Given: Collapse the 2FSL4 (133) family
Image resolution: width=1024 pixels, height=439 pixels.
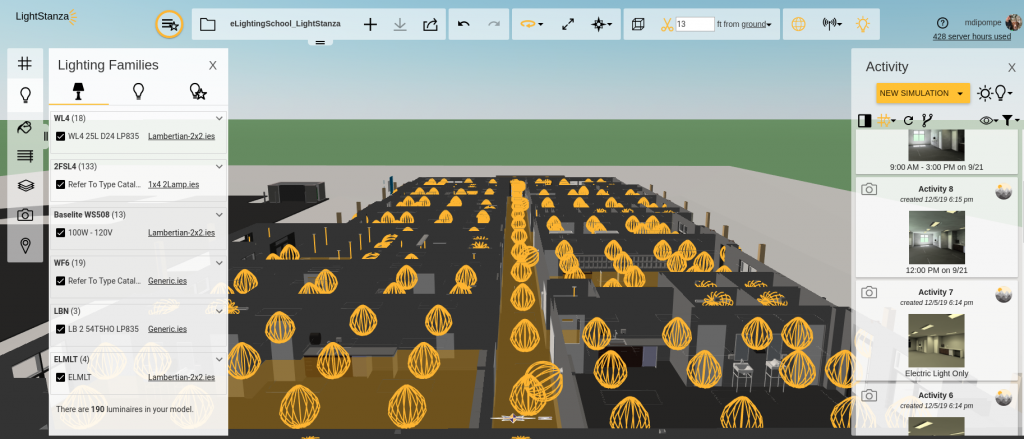Looking at the screenshot, I should click(x=219, y=167).
